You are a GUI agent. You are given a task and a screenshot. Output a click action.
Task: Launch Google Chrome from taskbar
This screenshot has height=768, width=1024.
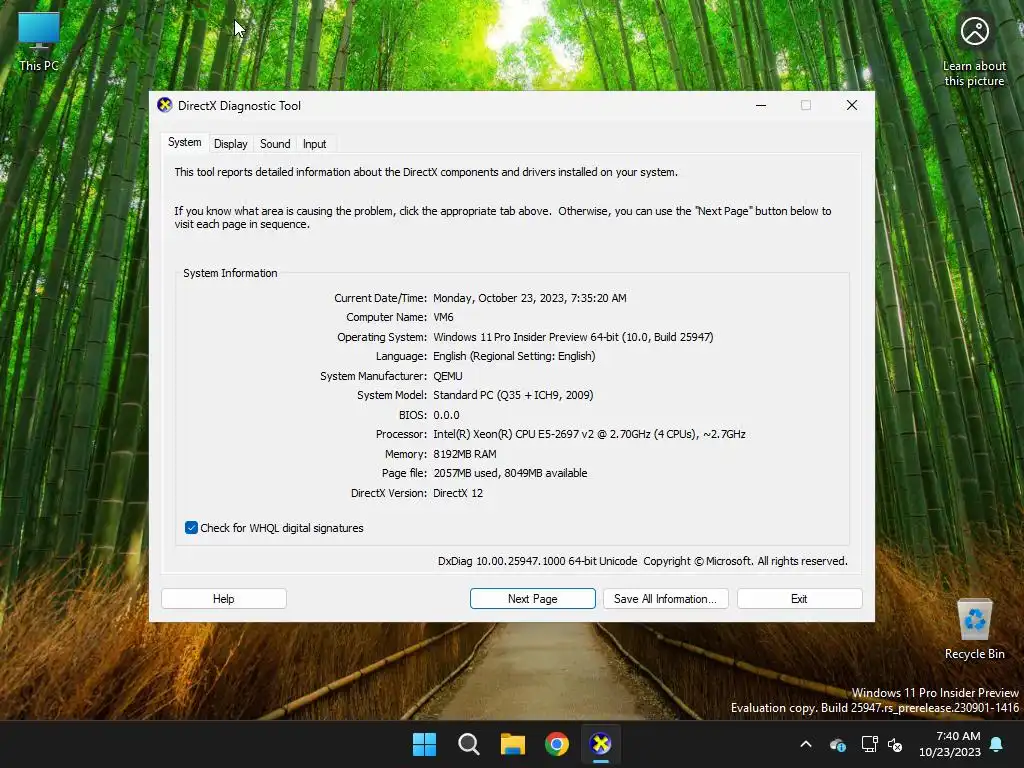point(556,744)
